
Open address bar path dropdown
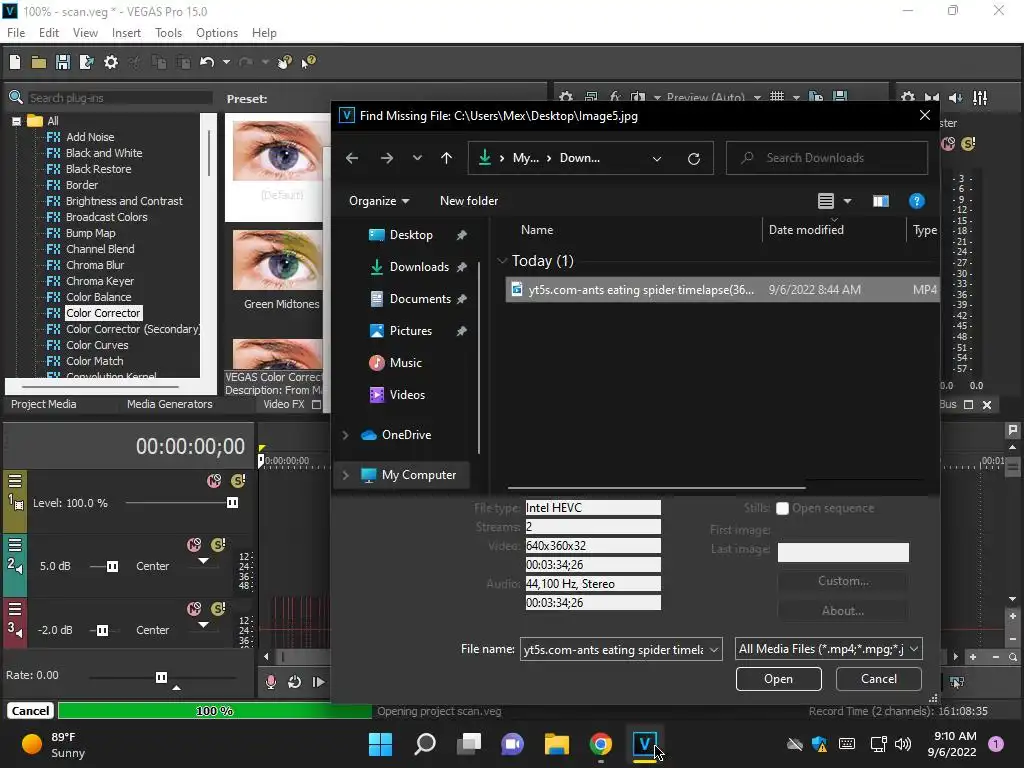pyautogui.click(x=657, y=158)
